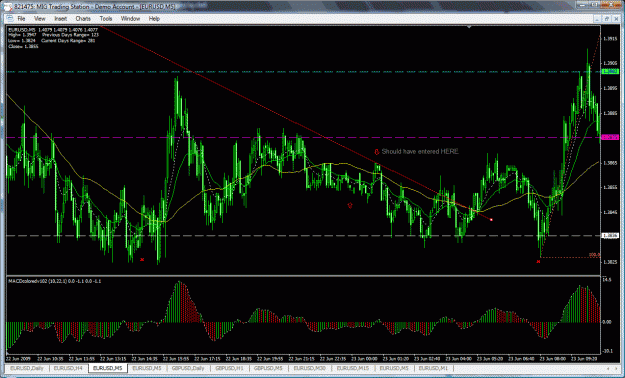Switch to the EURUSD,H4 chart tab
This screenshot has width=625, height=378.
(x=68, y=368)
